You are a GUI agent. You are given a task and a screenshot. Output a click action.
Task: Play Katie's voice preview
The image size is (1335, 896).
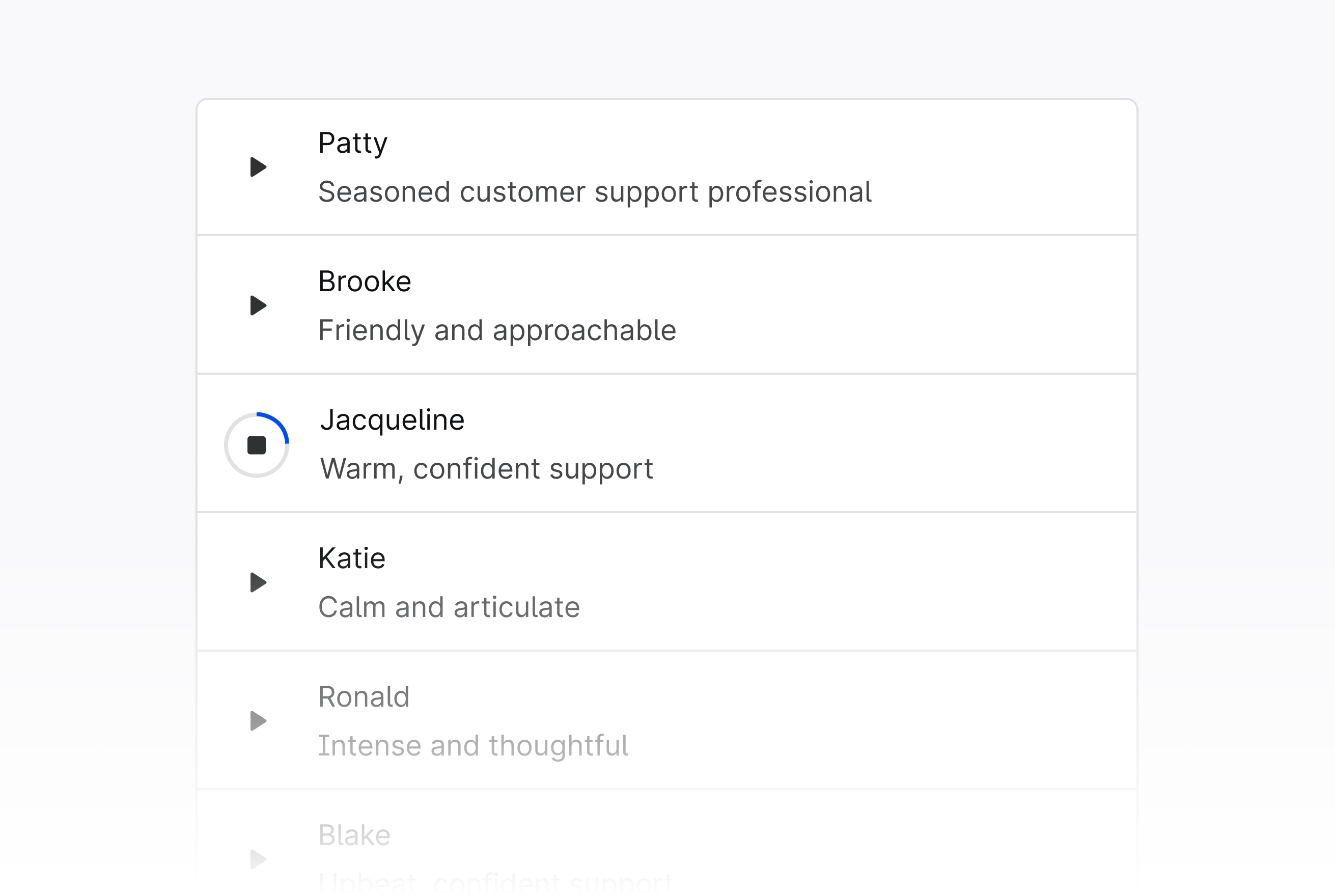tap(258, 582)
